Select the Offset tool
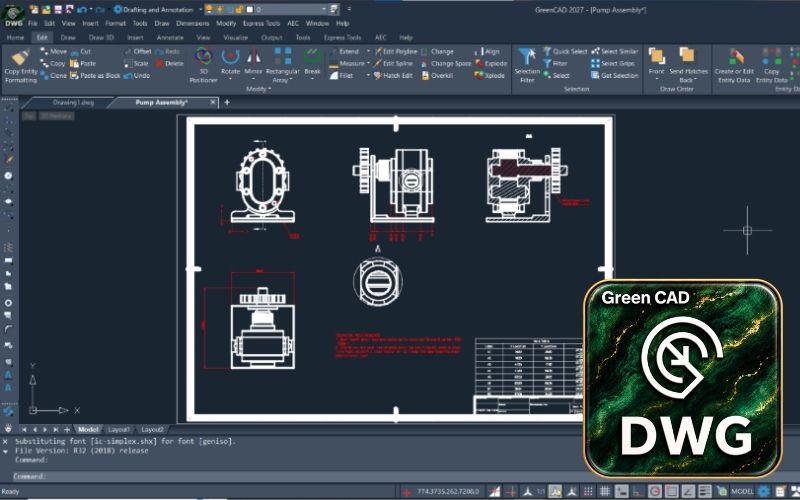 coord(138,51)
